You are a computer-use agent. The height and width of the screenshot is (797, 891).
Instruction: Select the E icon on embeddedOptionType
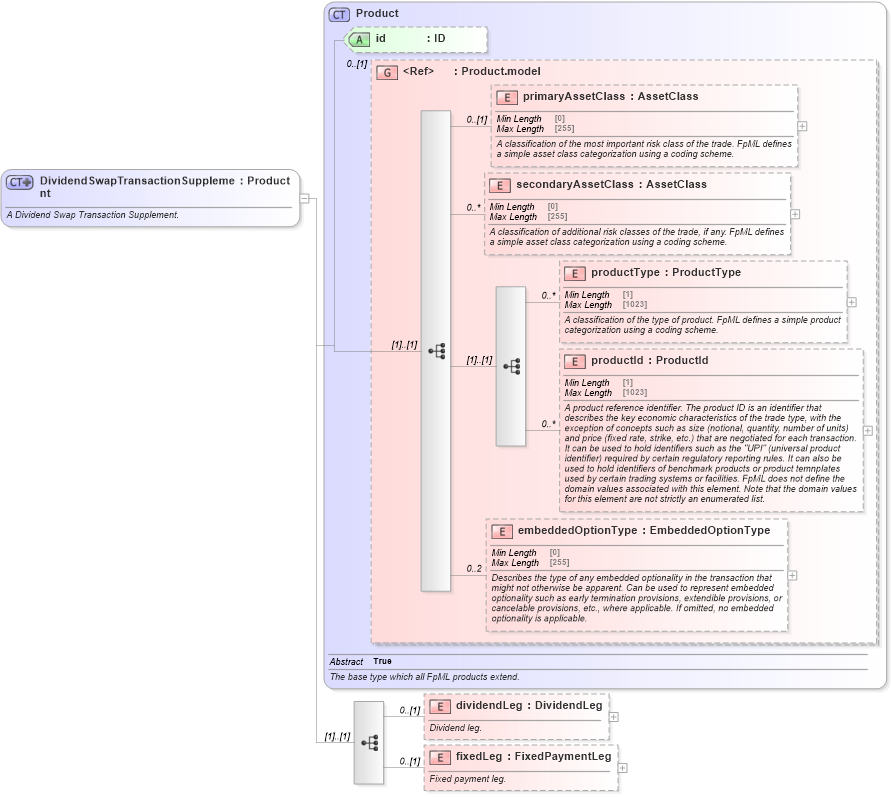click(x=503, y=531)
